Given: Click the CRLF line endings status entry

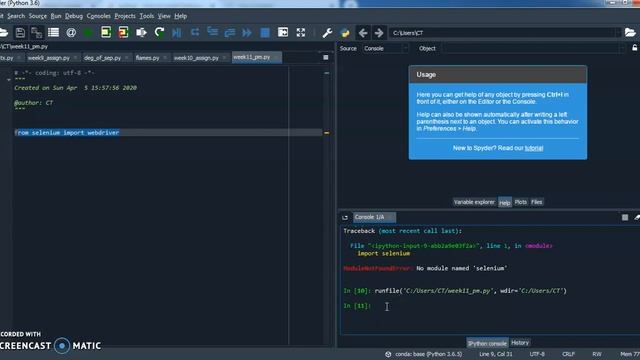Looking at the screenshot, I should [569, 354].
